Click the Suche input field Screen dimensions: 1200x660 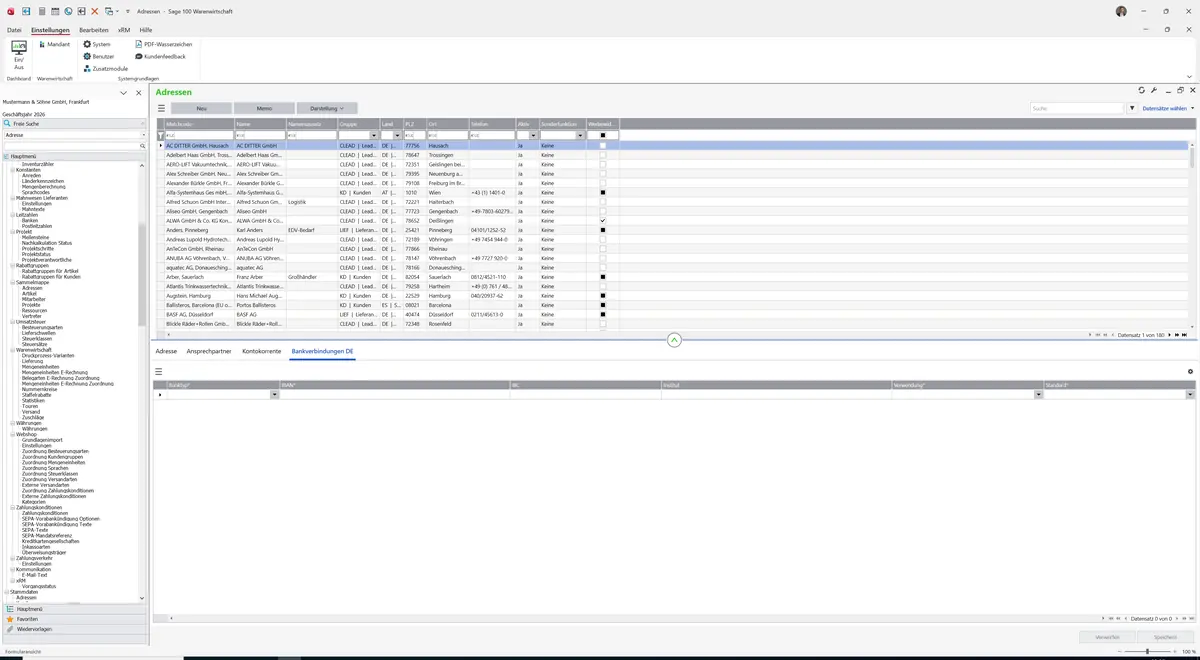click(x=1078, y=108)
